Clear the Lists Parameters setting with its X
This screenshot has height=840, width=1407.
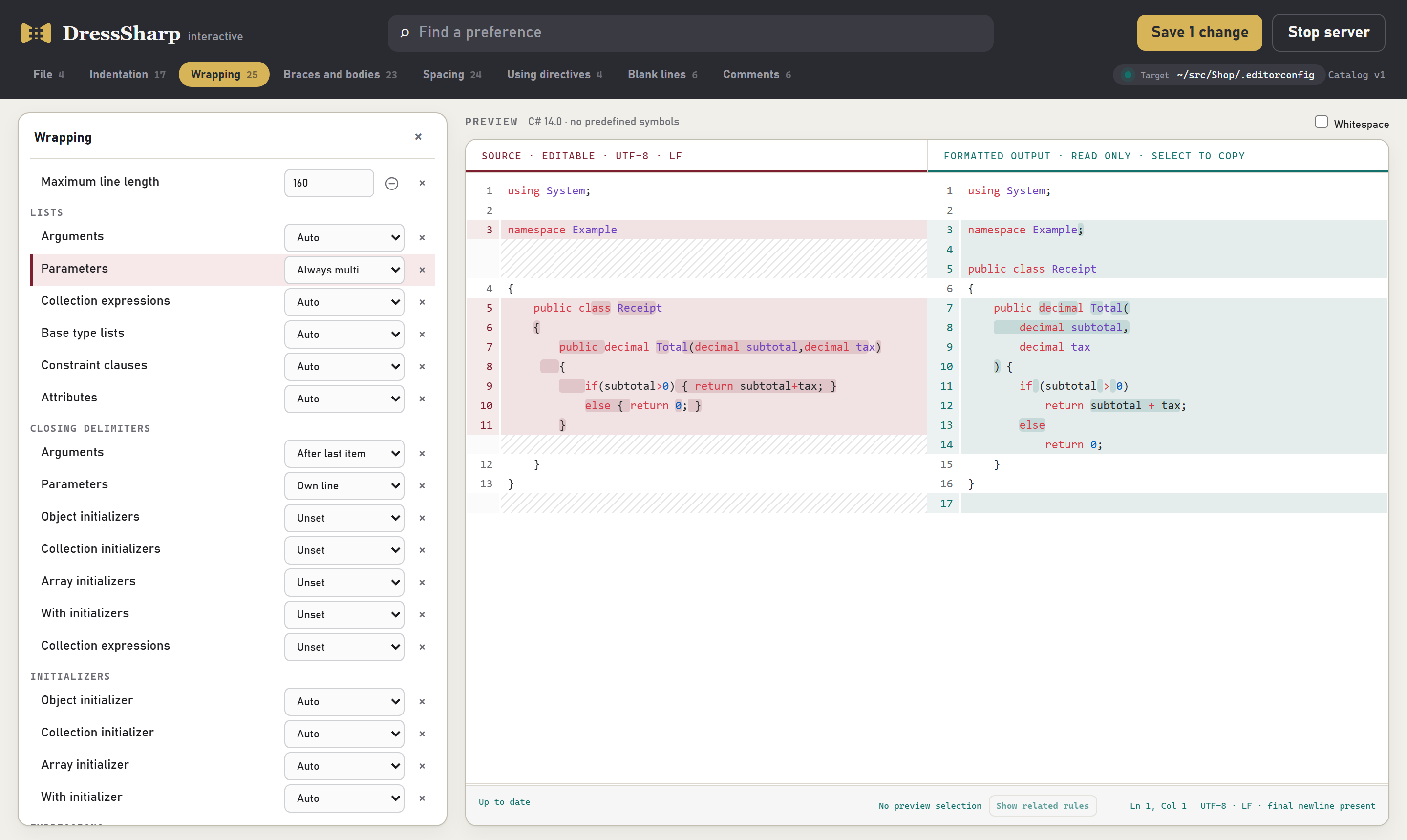pyautogui.click(x=422, y=270)
